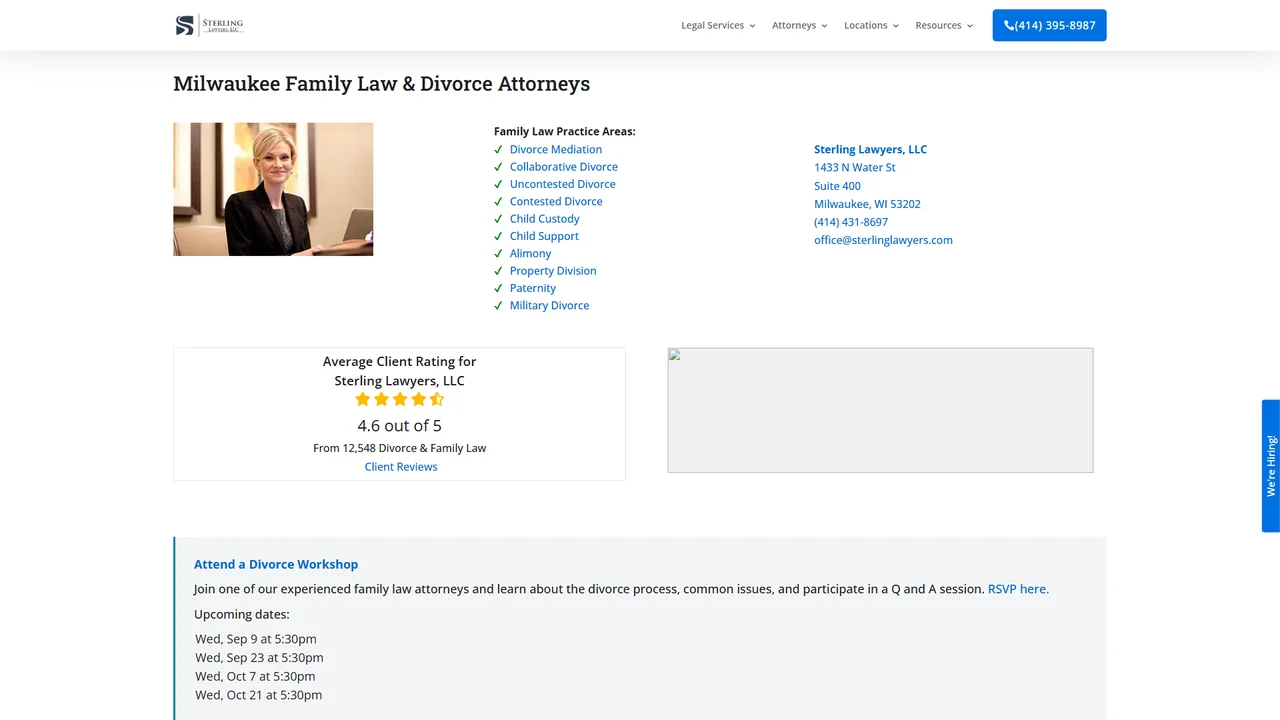1280x720 pixels.
Task: Click the 4.6 out of 5 rating text
Action: [400, 425]
